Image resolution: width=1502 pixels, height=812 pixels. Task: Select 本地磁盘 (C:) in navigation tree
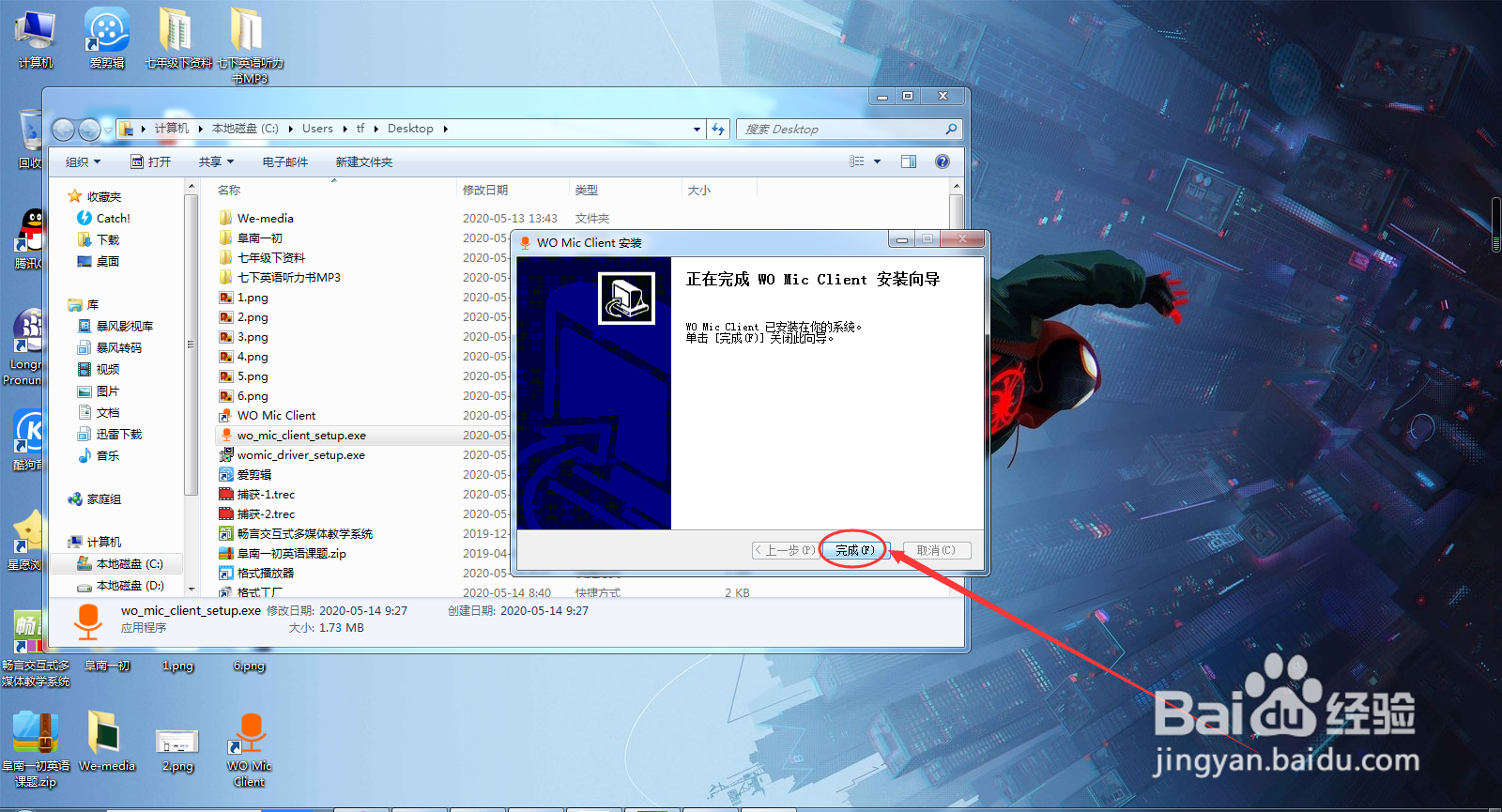pyautogui.click(x=120, y=563)
